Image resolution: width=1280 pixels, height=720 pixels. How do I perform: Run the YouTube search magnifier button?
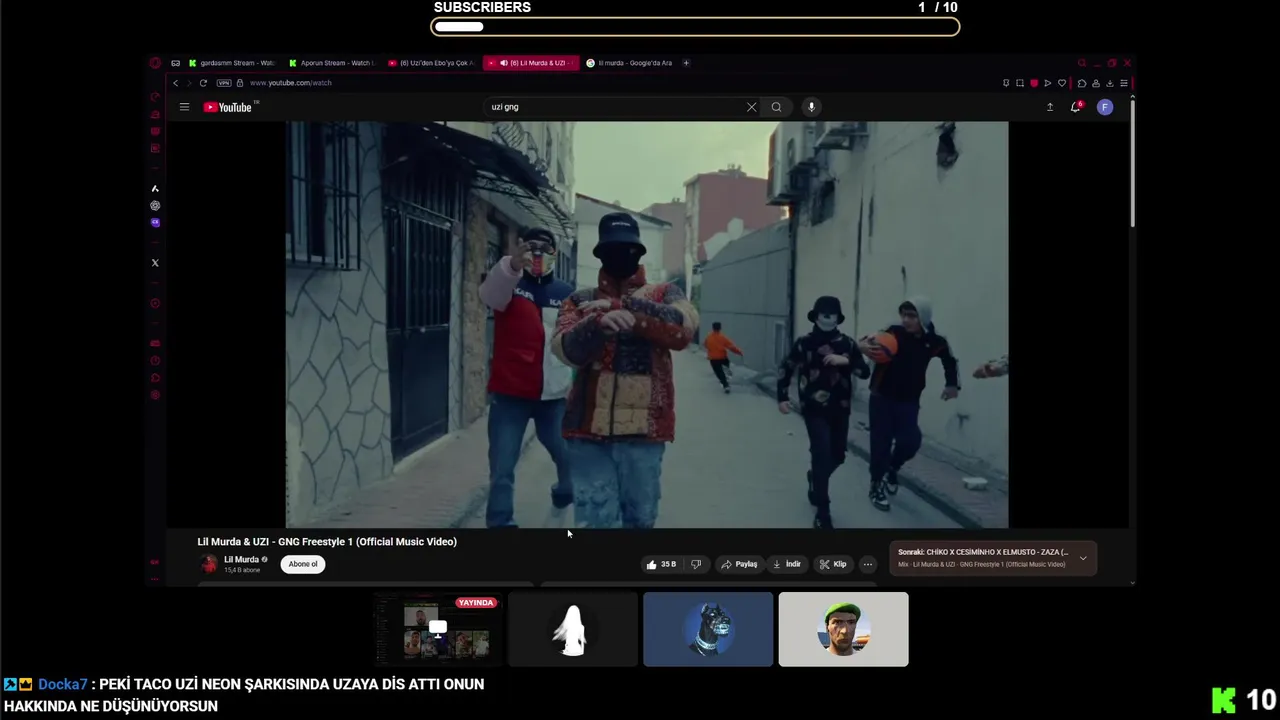[x=776, y=107]
